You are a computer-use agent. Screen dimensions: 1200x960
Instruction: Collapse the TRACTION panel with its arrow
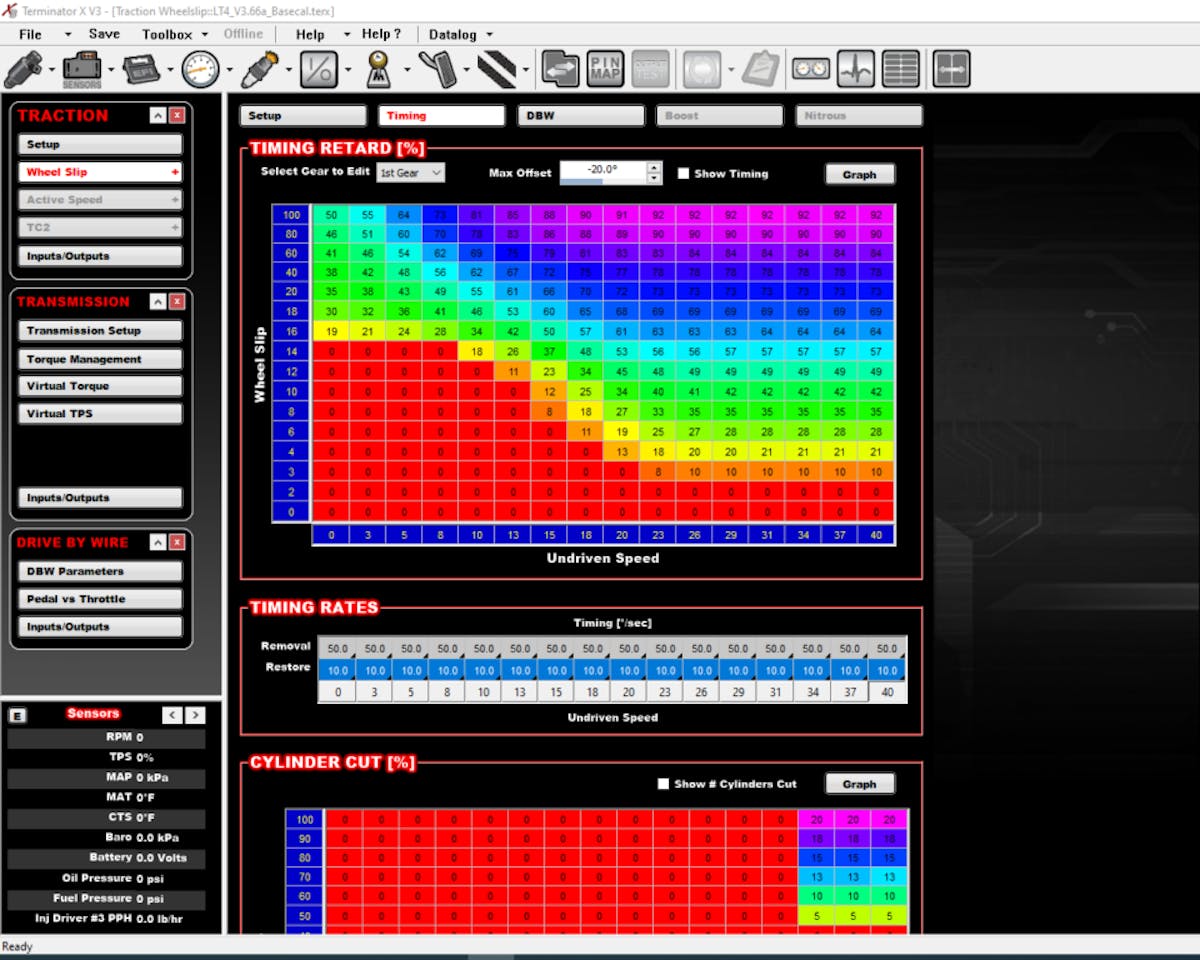tap(158, 115)
